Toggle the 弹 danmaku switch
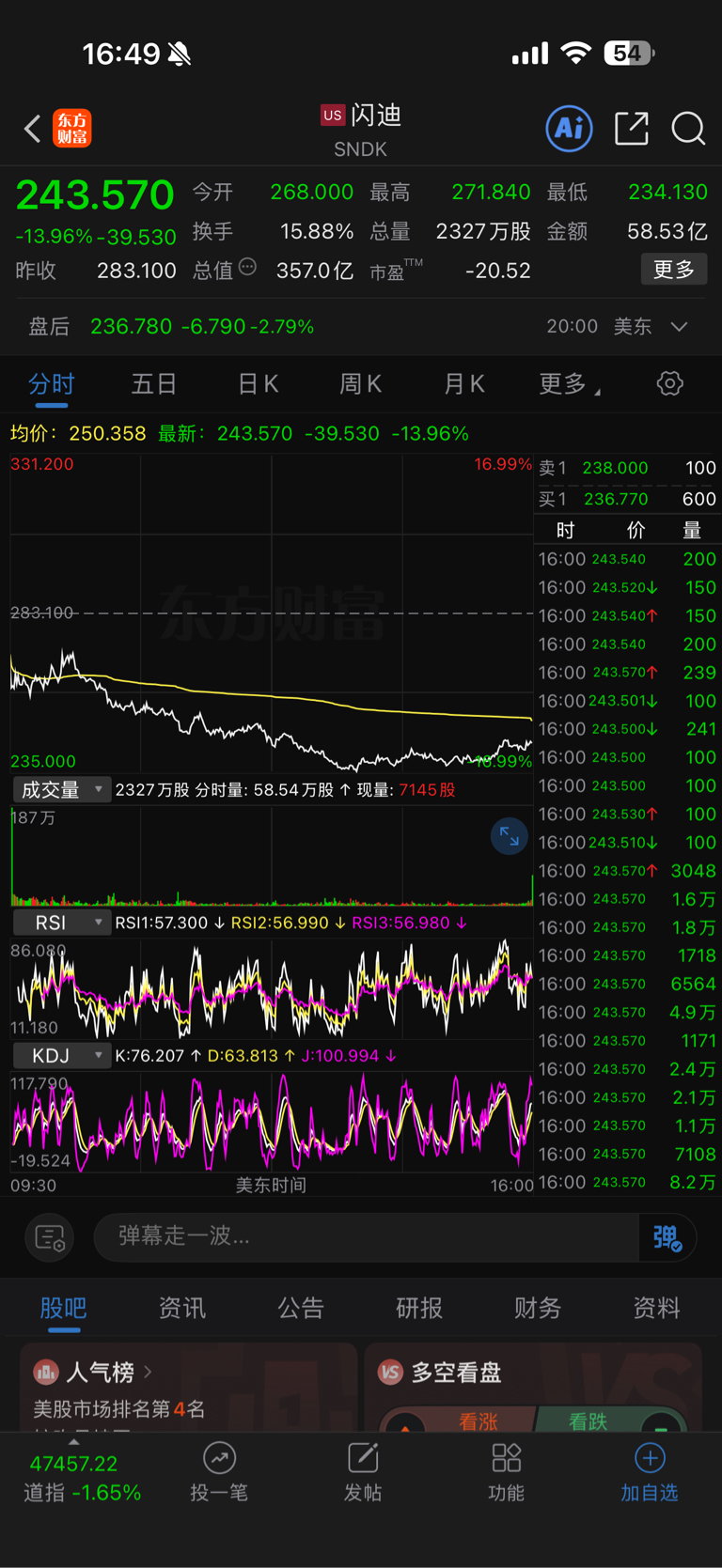 (x=667, y=1237)
